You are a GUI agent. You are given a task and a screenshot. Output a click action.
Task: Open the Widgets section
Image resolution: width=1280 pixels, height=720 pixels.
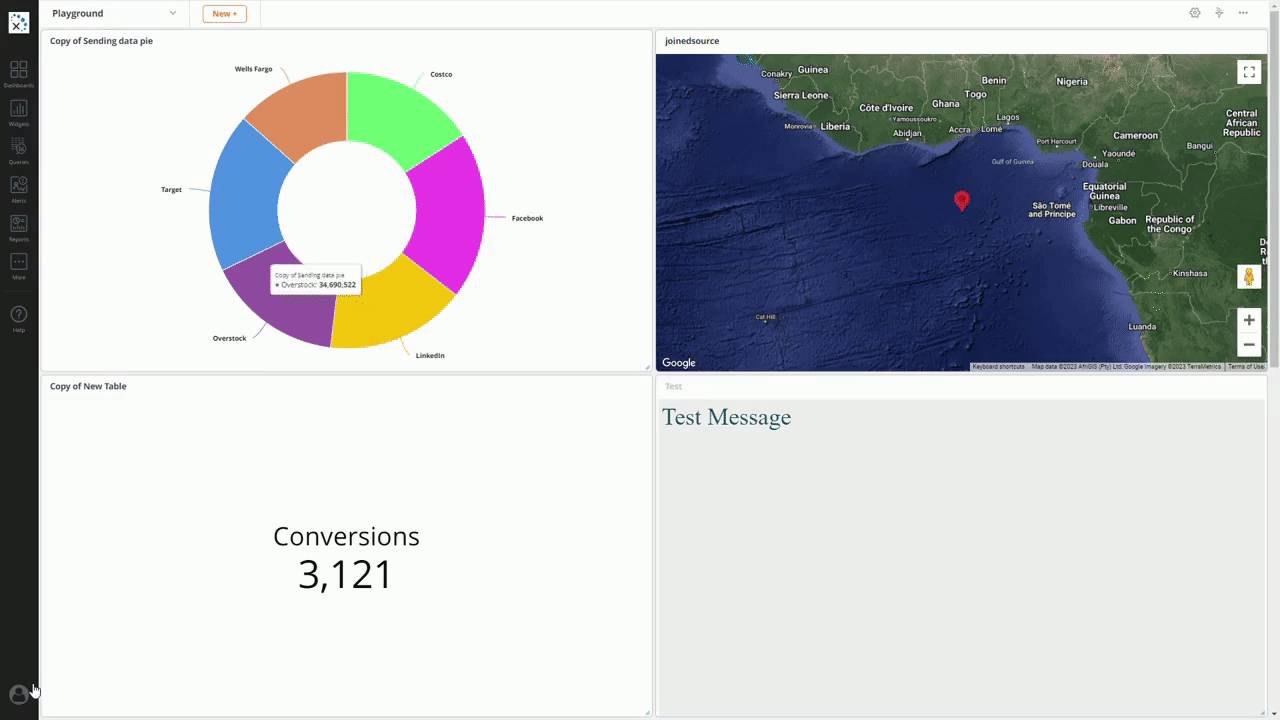click(x=18, y=112)
